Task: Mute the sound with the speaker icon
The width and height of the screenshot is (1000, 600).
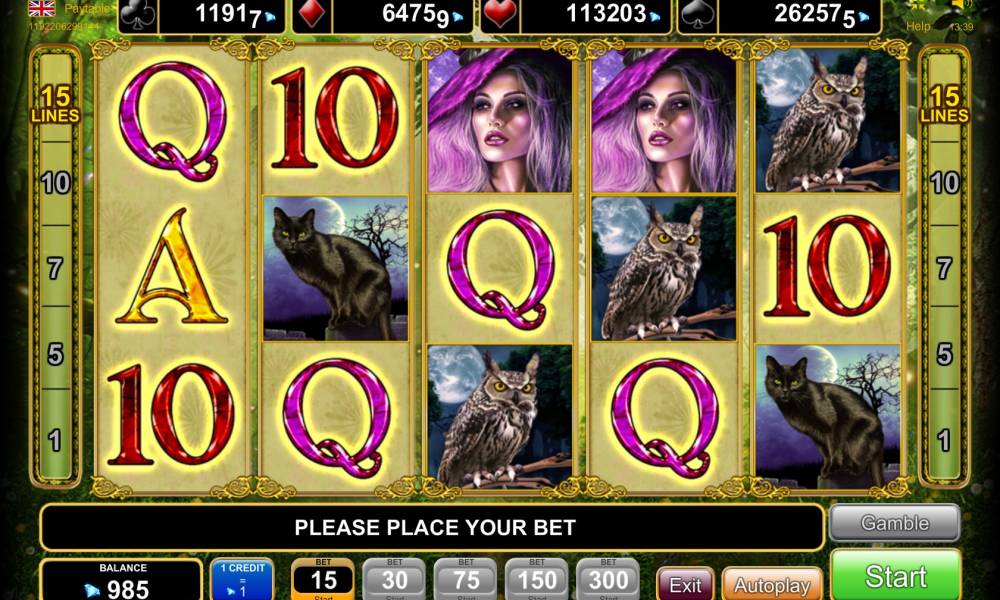Action: (960, 5)
